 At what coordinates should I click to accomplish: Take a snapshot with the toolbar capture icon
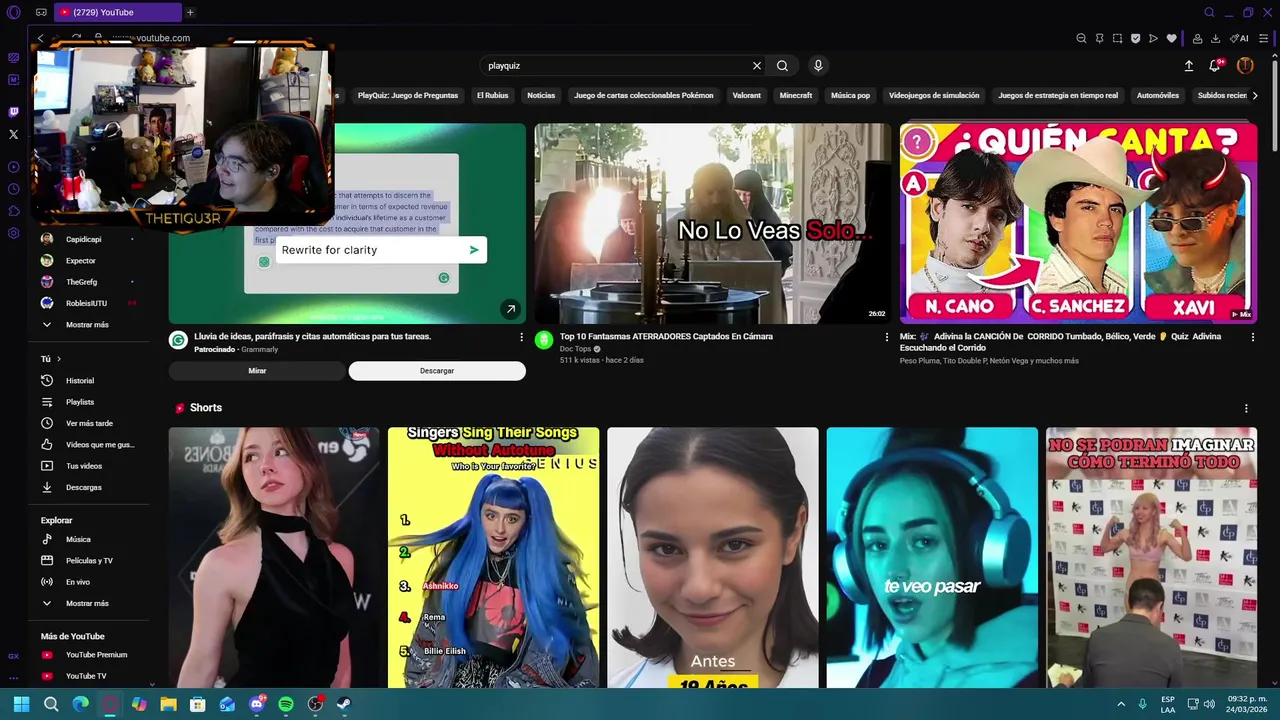[1117, 38]
